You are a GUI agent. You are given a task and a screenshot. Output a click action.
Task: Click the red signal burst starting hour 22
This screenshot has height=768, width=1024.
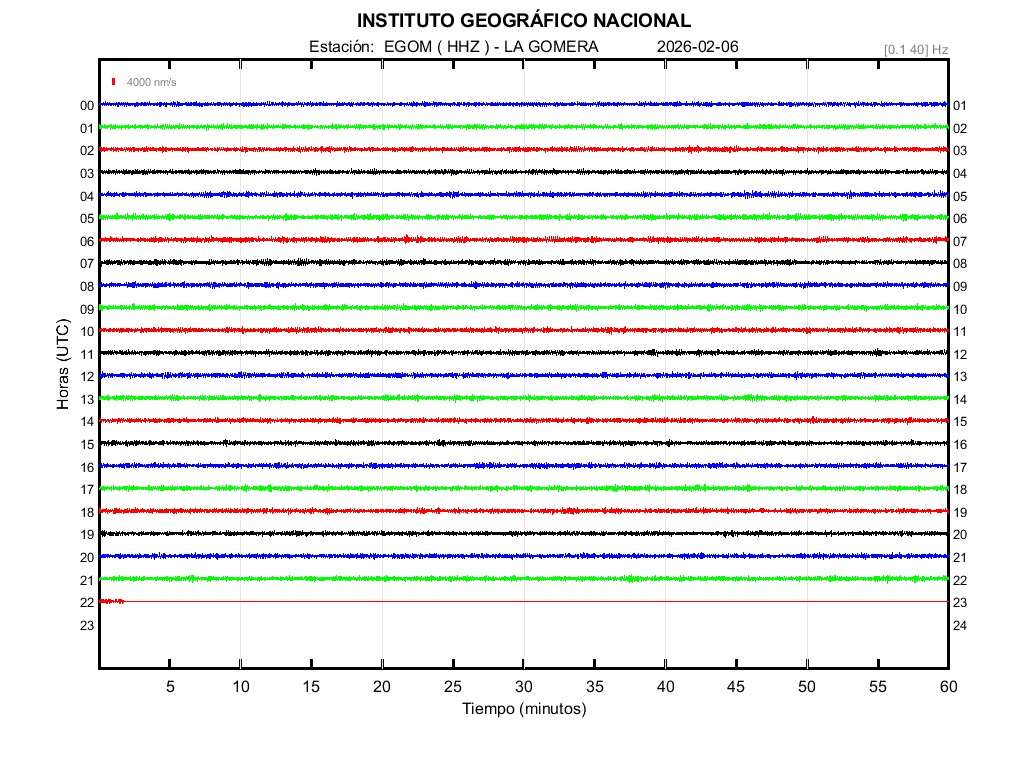point(112,601)
